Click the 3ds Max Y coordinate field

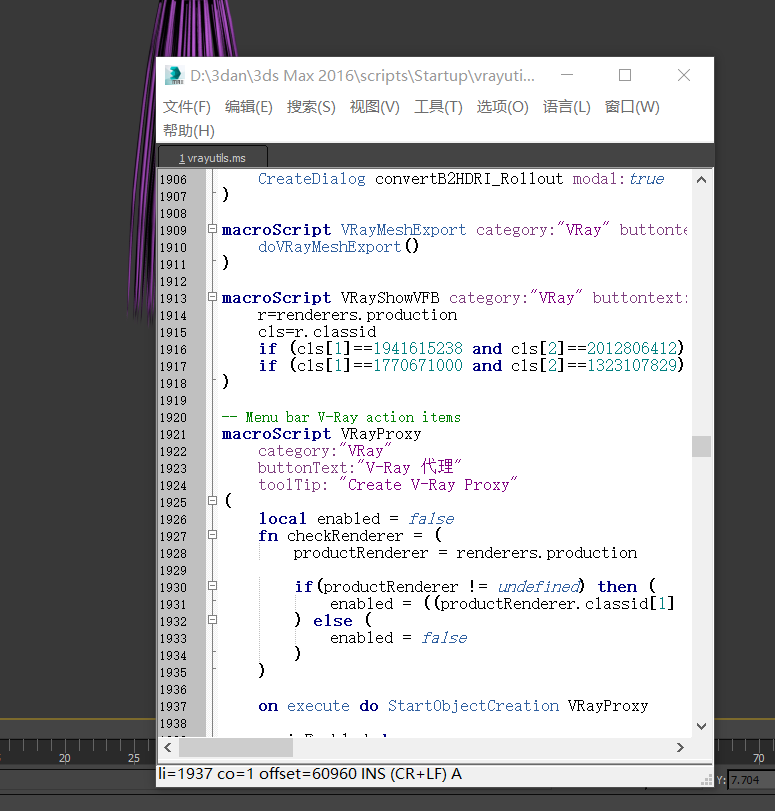pos(752,780)
